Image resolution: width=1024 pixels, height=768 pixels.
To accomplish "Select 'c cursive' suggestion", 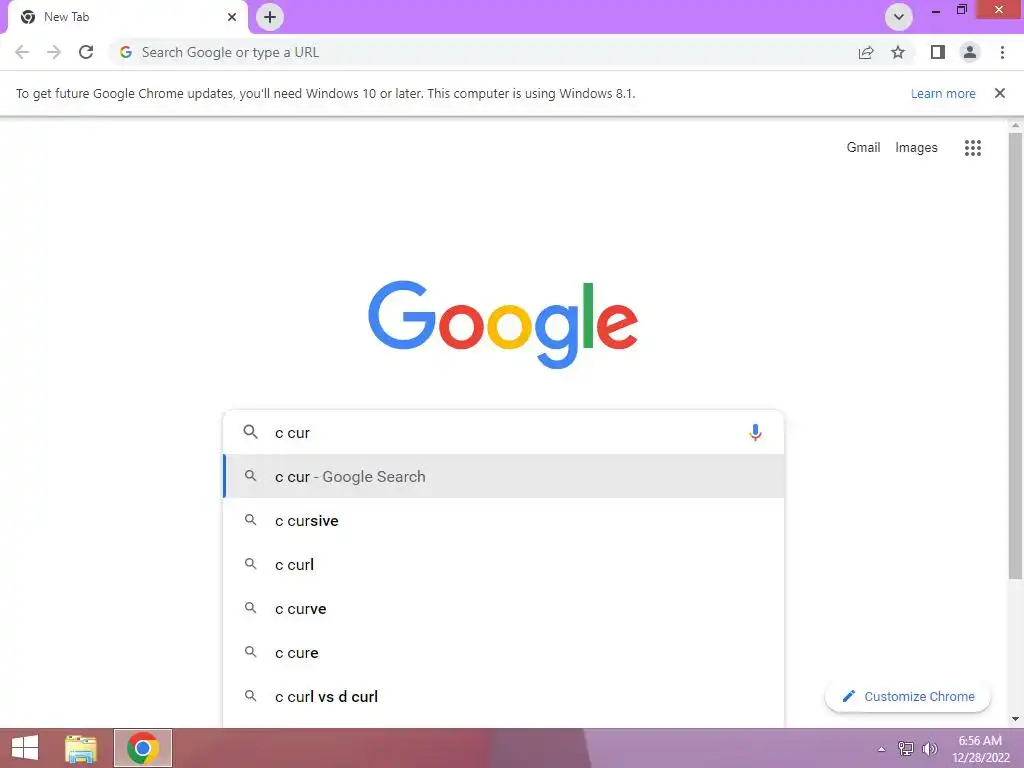I will tap(503, 520).
